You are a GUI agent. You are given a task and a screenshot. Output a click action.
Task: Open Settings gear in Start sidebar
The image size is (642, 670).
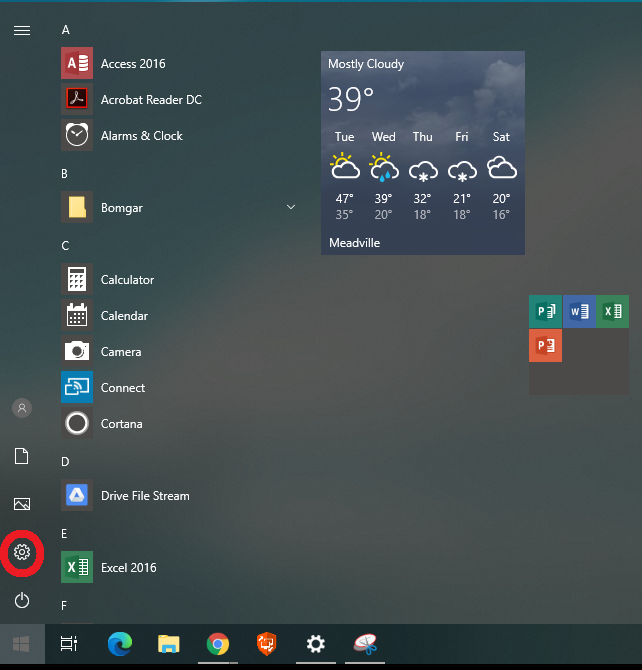[22, 552]
